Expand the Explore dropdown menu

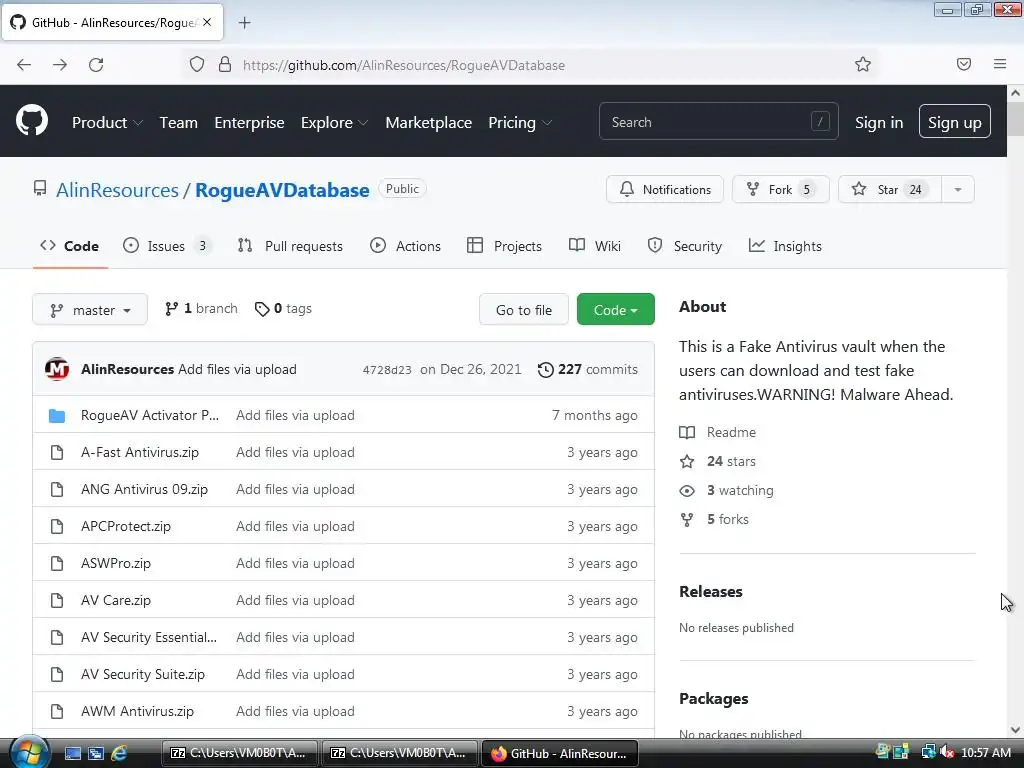(x=334, y=123)
